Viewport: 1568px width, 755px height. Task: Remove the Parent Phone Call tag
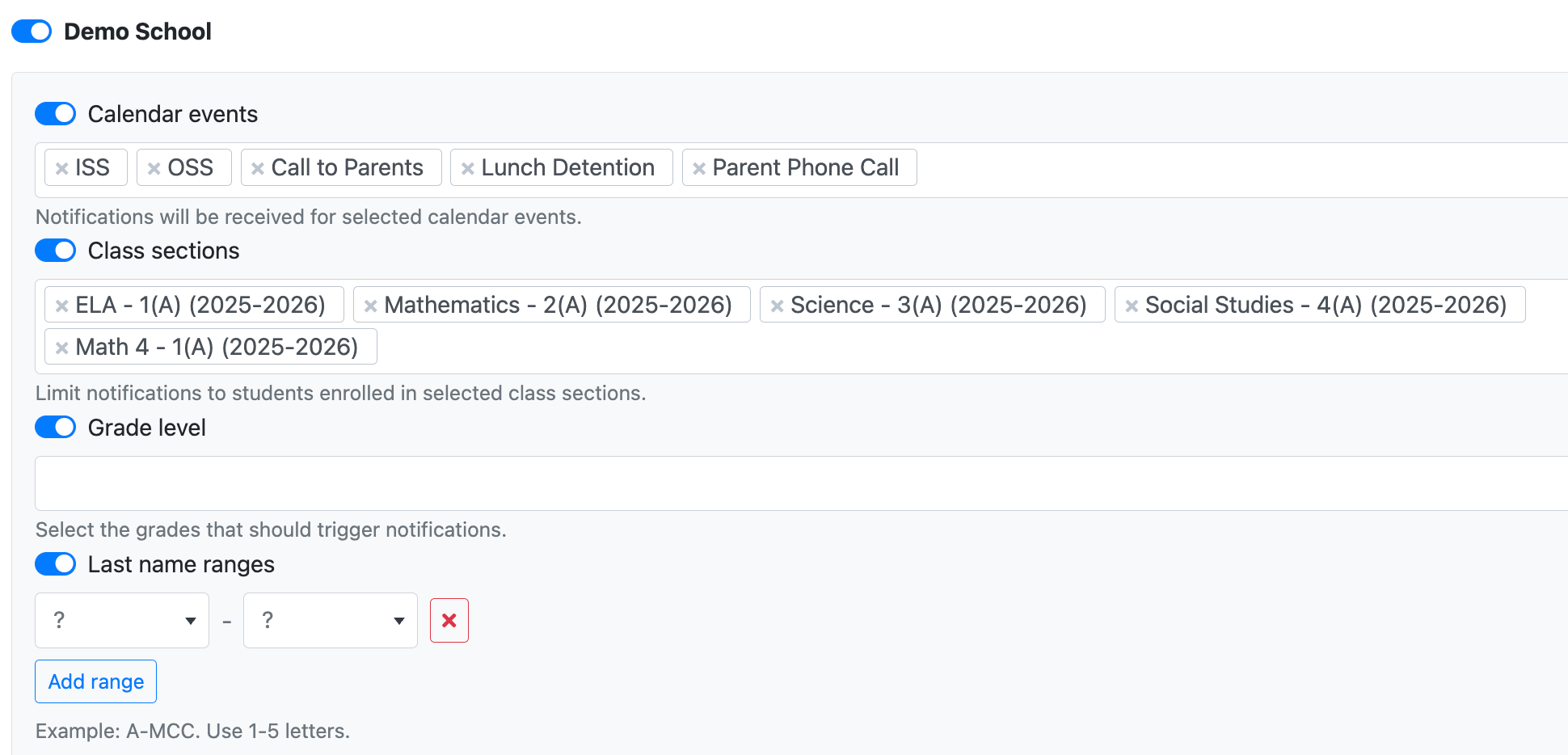coord(699,168)
